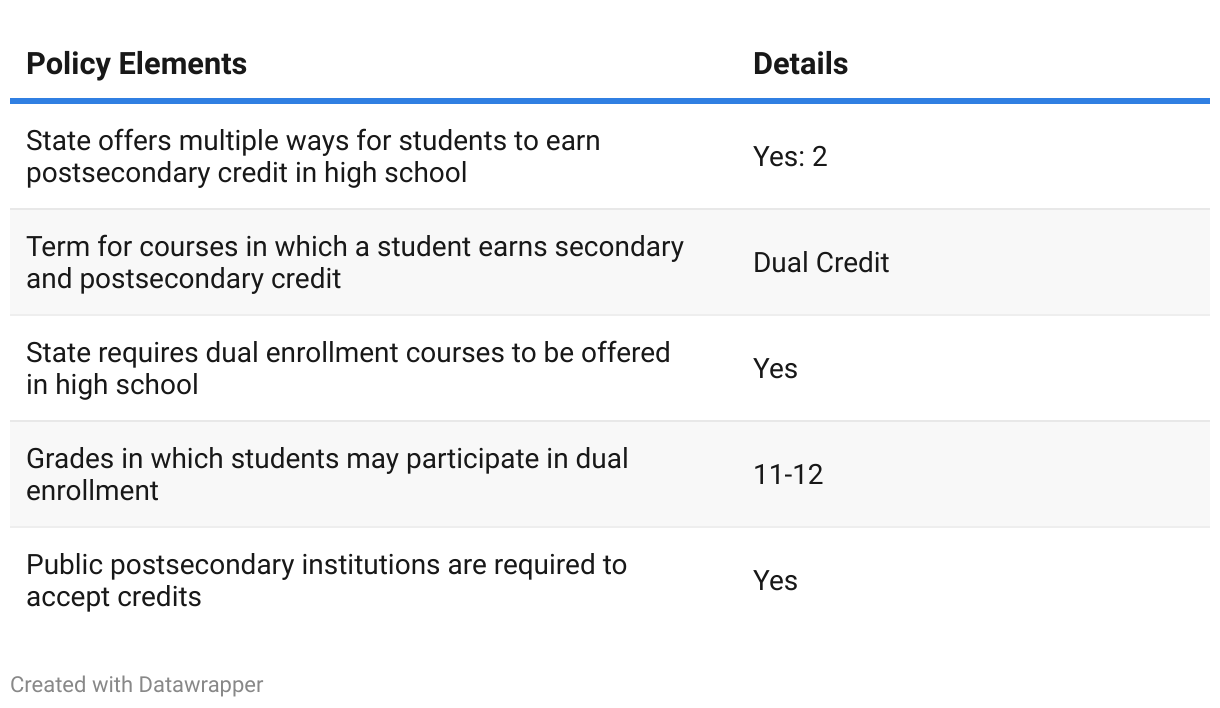This screenshot has width=1220, height=708.
Task: Open the Datawrapper link in the footer
Action: (201, 685)
